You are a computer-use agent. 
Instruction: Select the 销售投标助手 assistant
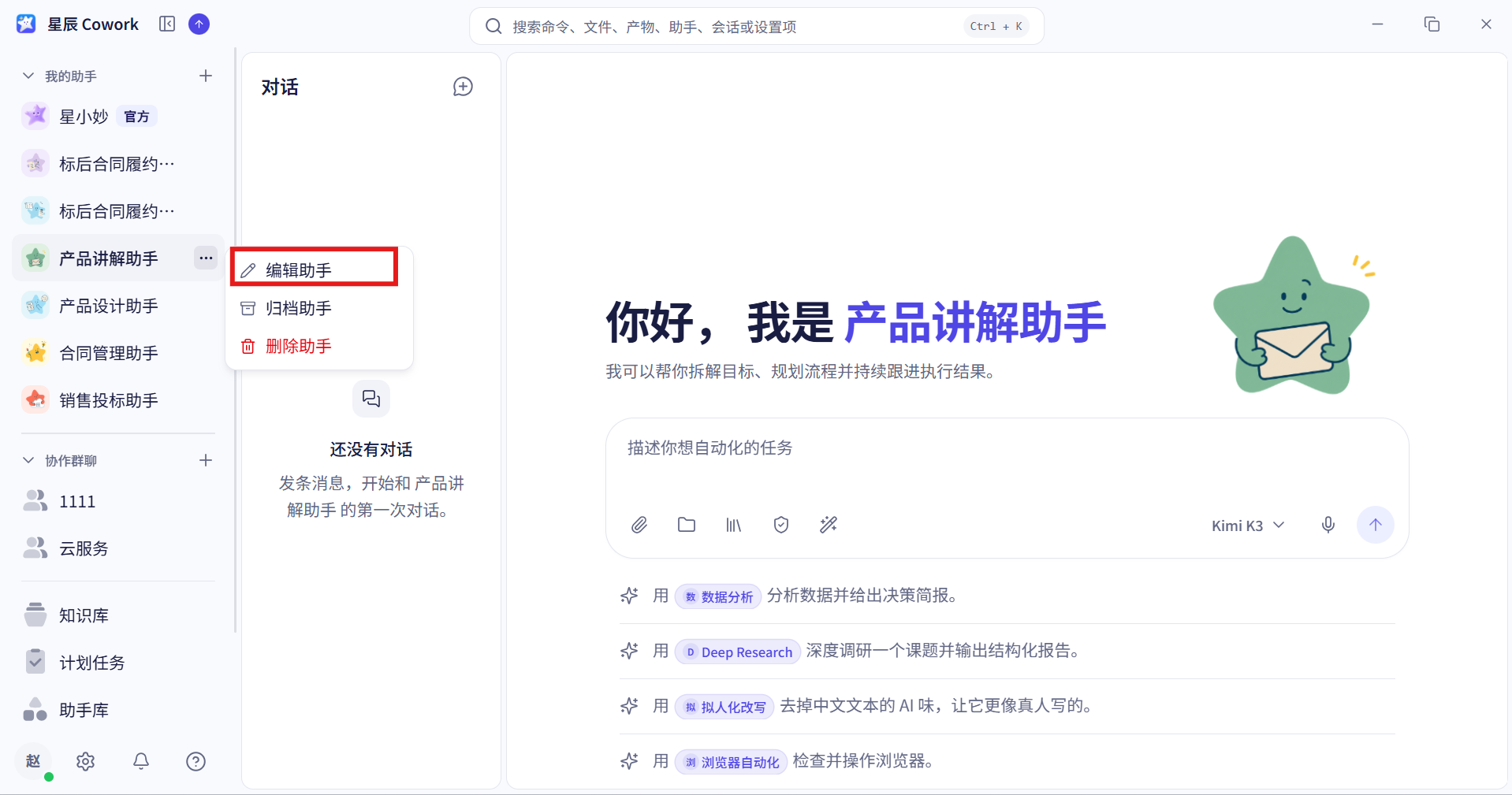(x=118, y=400)
